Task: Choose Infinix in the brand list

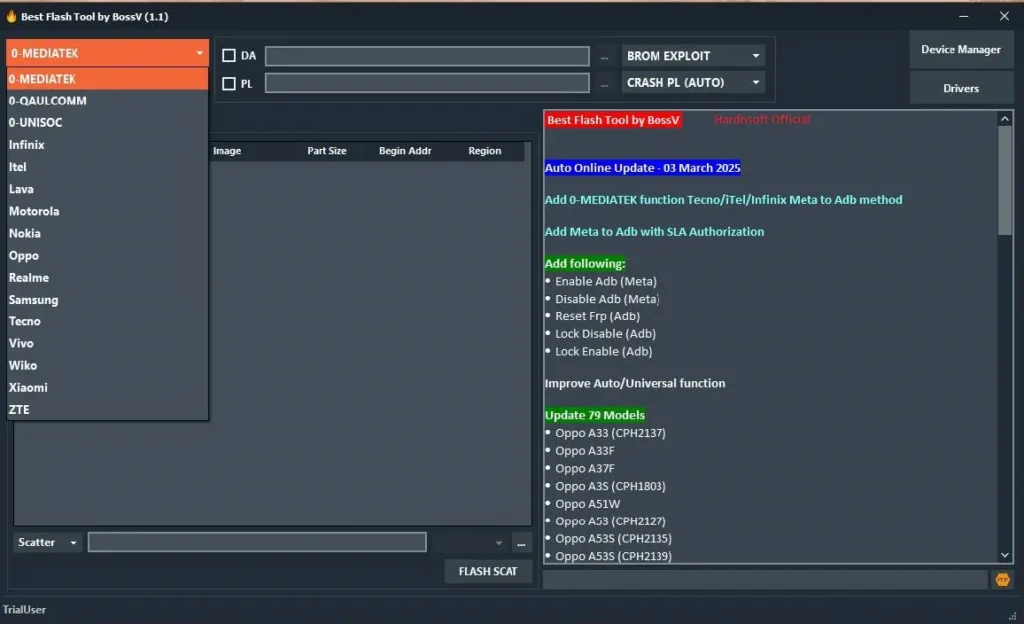Action: (x=107, y=144)
